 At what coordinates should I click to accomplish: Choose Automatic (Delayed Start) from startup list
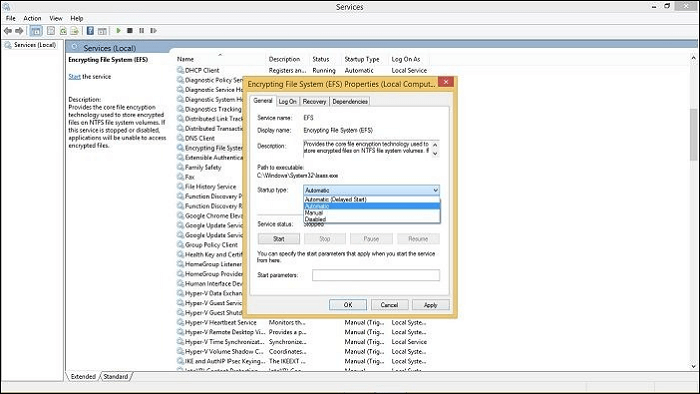pyautogui.click(x=371, y=199)
